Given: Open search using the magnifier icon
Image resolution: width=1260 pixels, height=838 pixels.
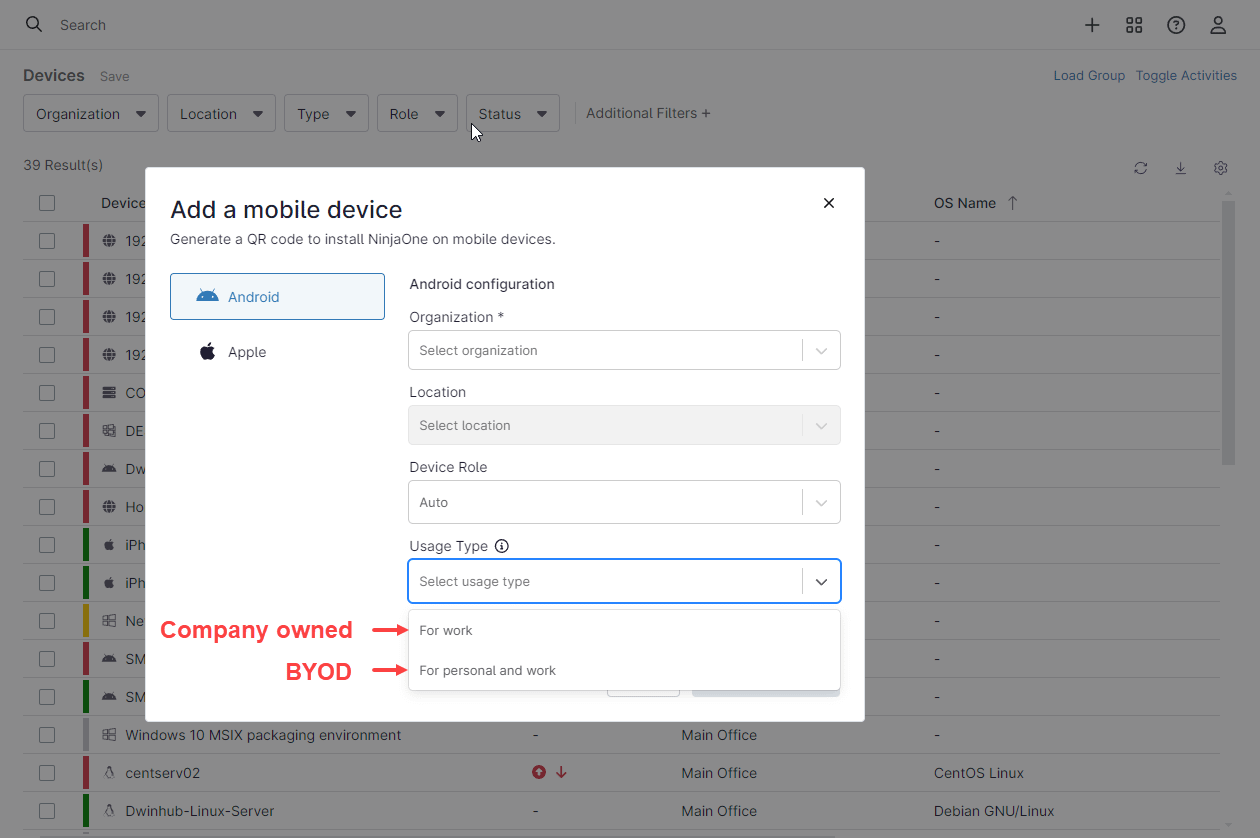Looking at the screenshot, I should [33, 24].
